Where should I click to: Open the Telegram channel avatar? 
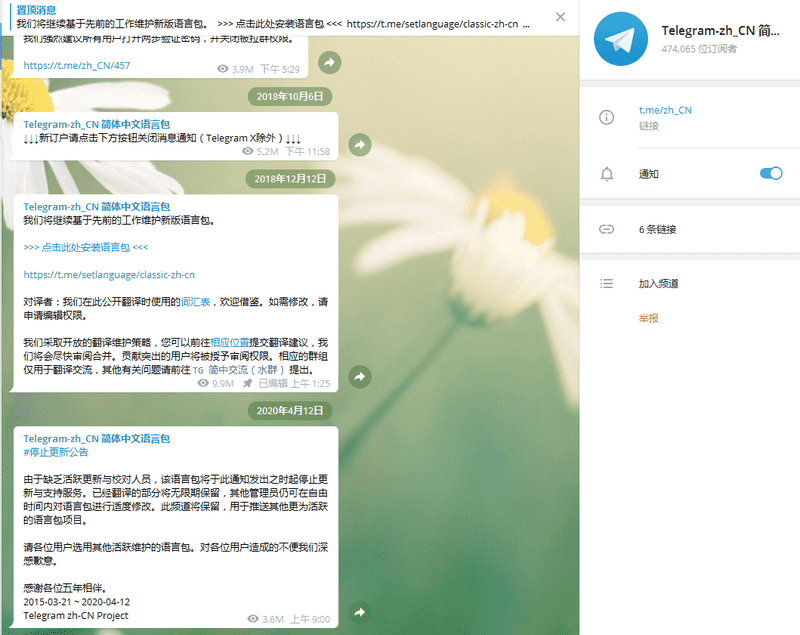point(620,39)
